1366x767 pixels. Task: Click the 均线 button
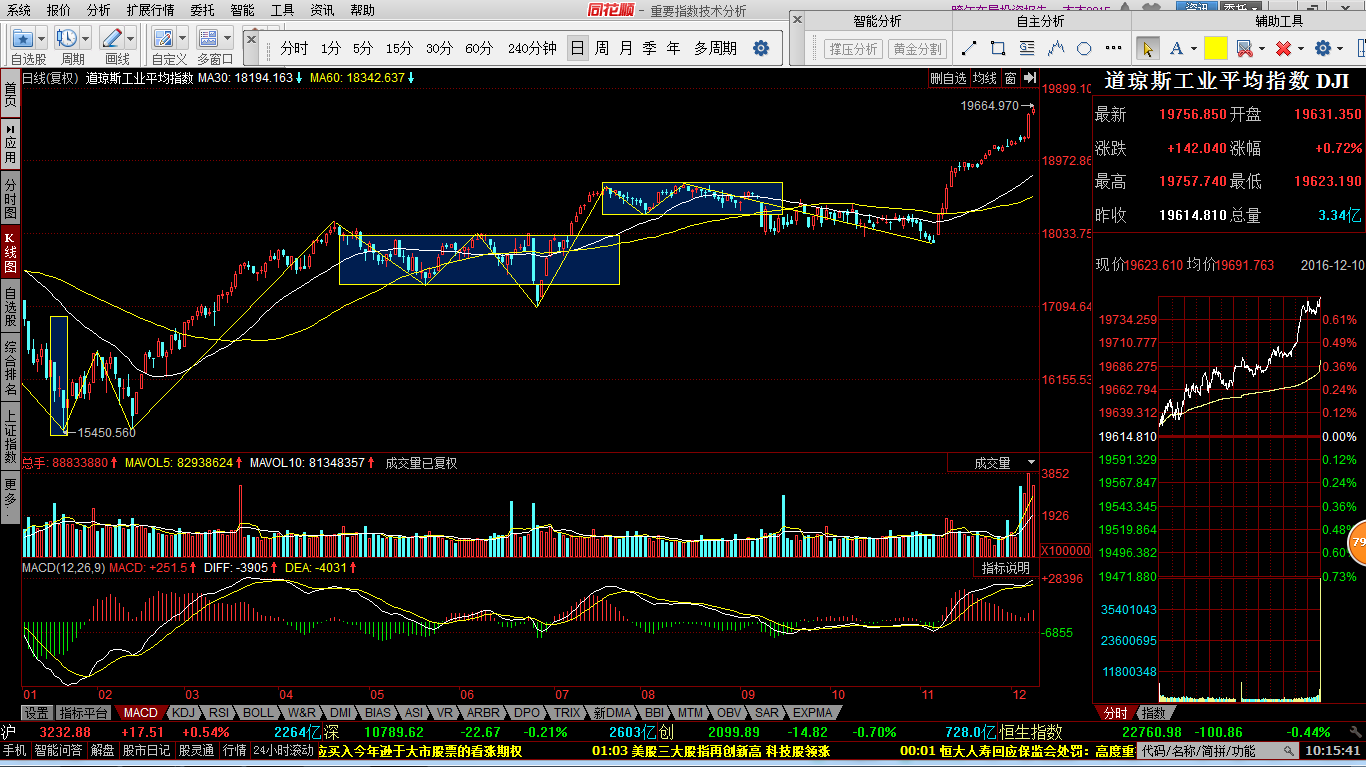click(985, 78)
